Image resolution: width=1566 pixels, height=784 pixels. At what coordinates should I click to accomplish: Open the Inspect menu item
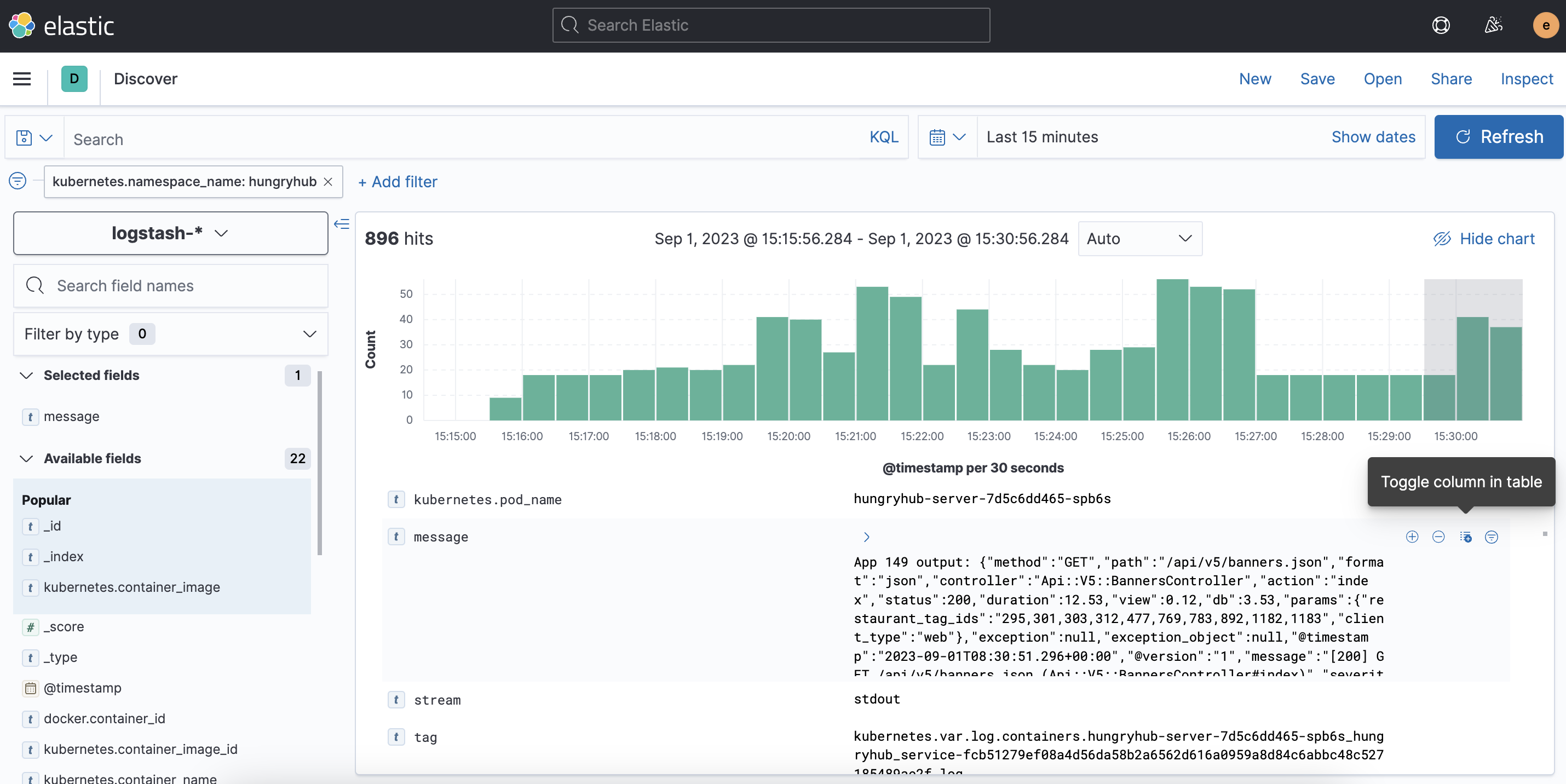pyautogui.click(x=1526, y=79)
